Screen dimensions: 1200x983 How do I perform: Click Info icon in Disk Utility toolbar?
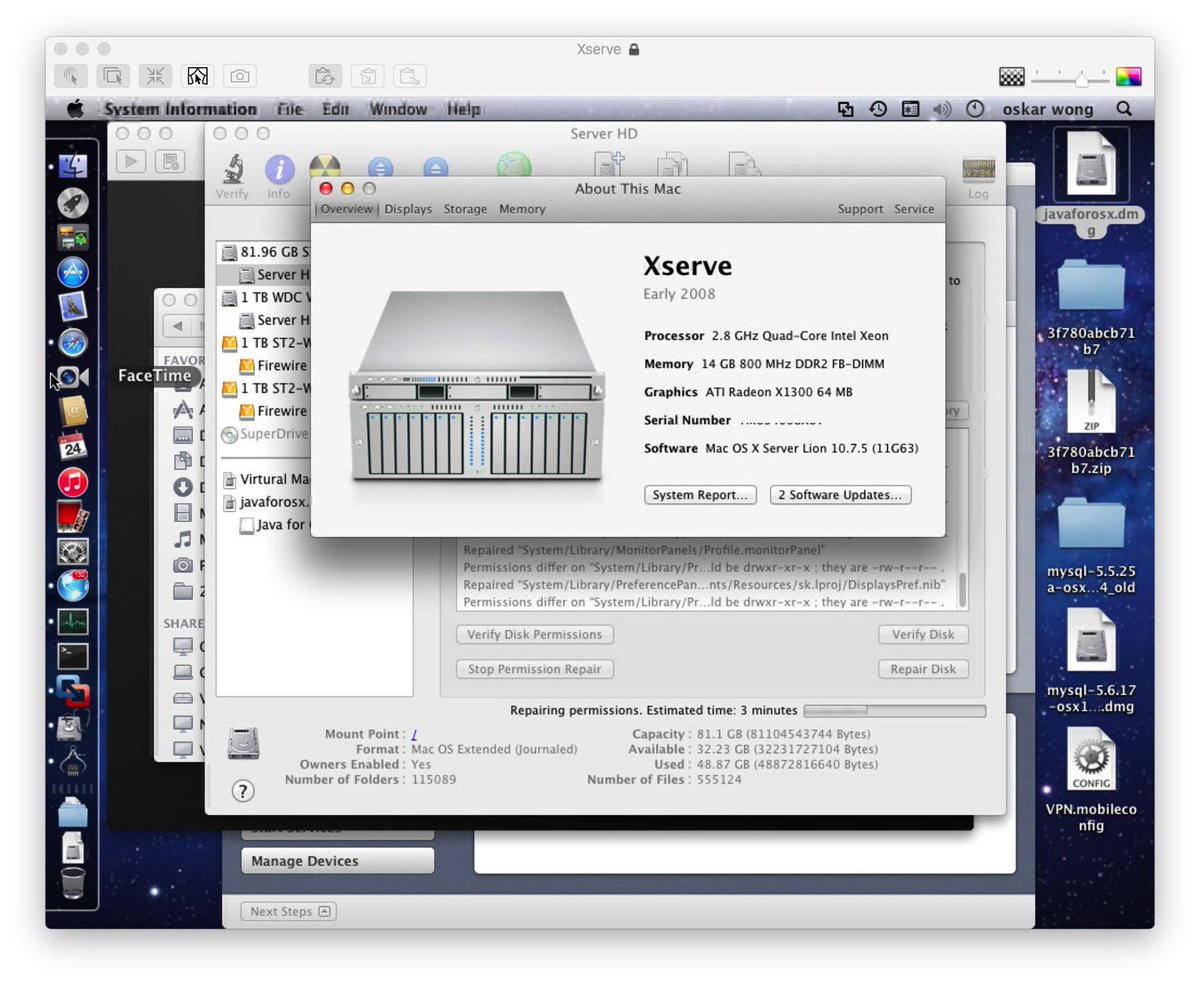coord(278,176)
